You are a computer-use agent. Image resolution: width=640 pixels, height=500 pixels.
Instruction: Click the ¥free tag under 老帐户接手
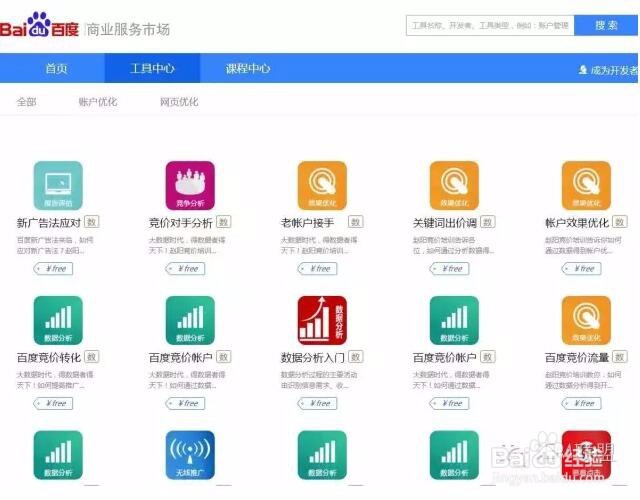pos(318,269)
